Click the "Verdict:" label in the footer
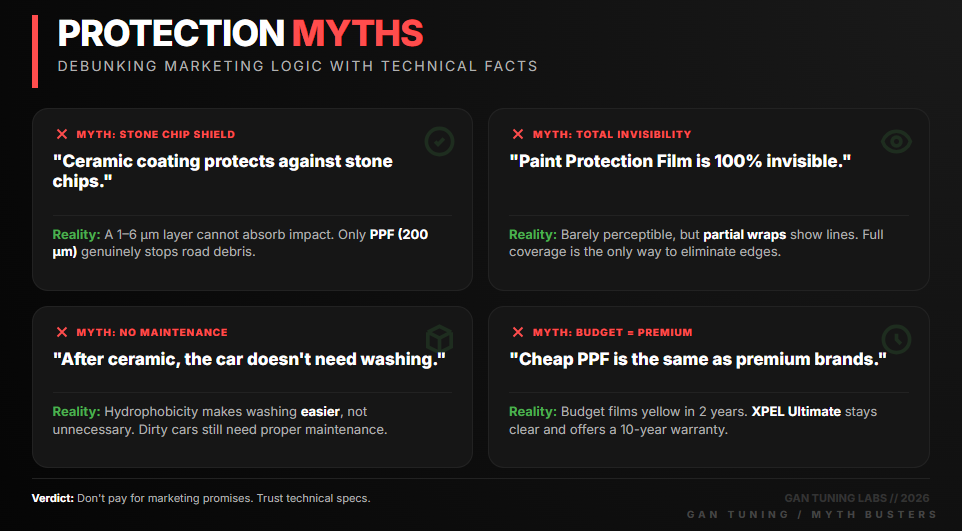 click(x=52, y=498)
